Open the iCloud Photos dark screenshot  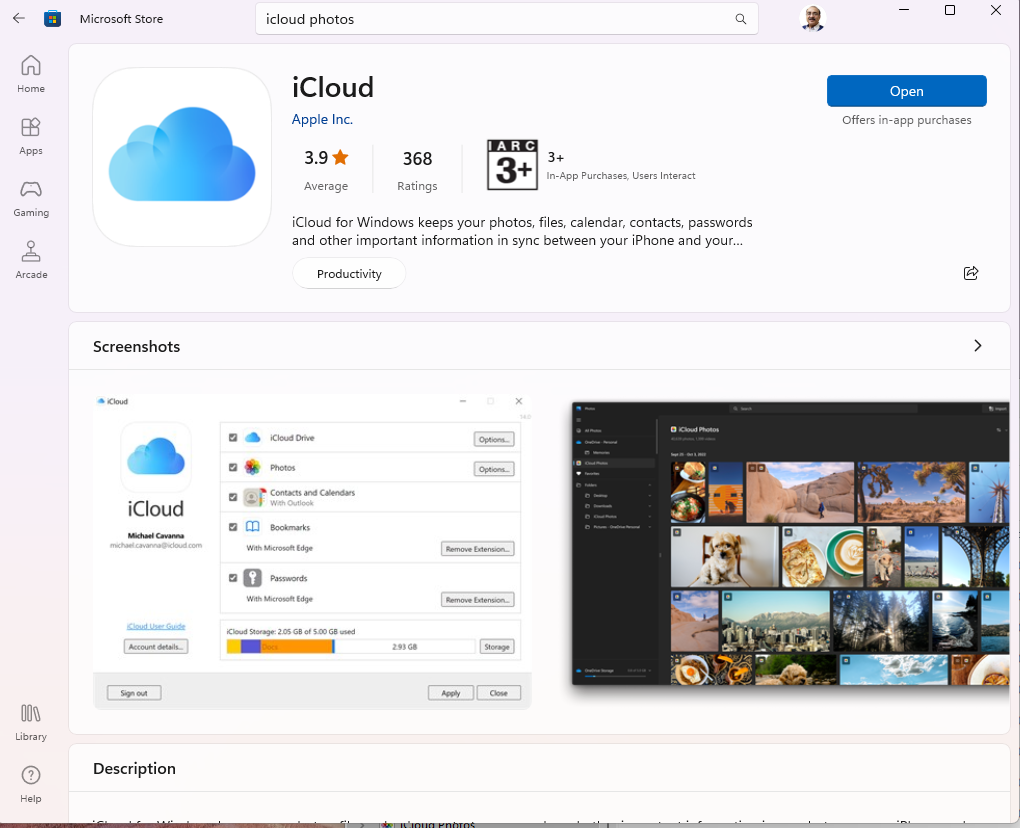coord(790,545)
